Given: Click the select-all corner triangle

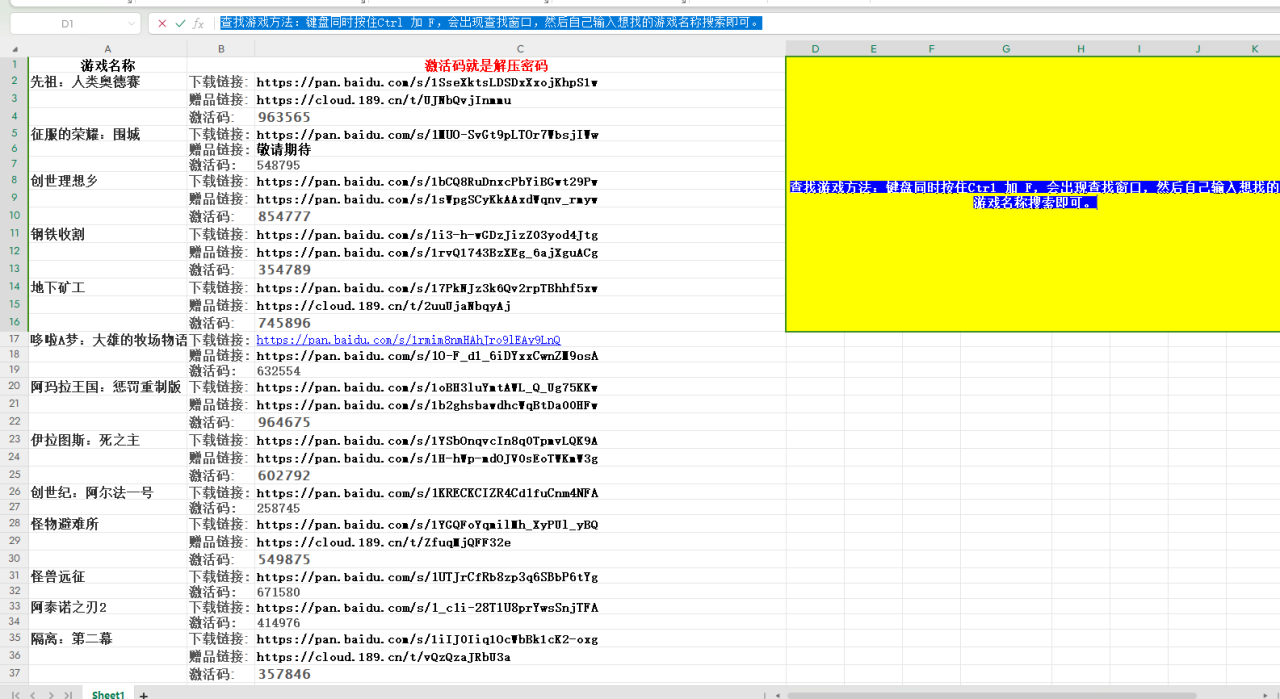Looking at the screenshot, I should pyautogui.click(x=14, y=49).
